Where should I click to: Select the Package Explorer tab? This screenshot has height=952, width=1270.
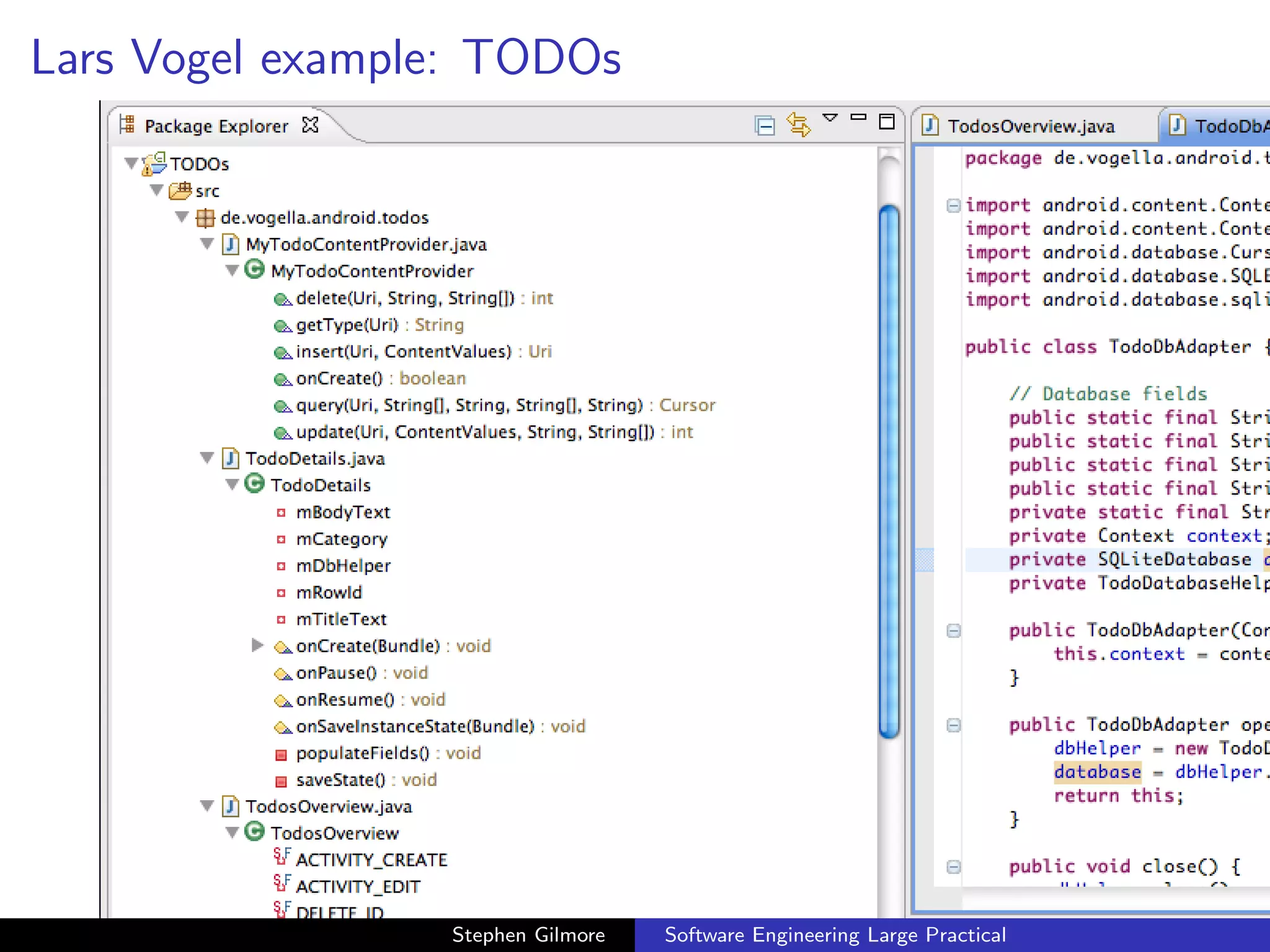pos(216,126)
